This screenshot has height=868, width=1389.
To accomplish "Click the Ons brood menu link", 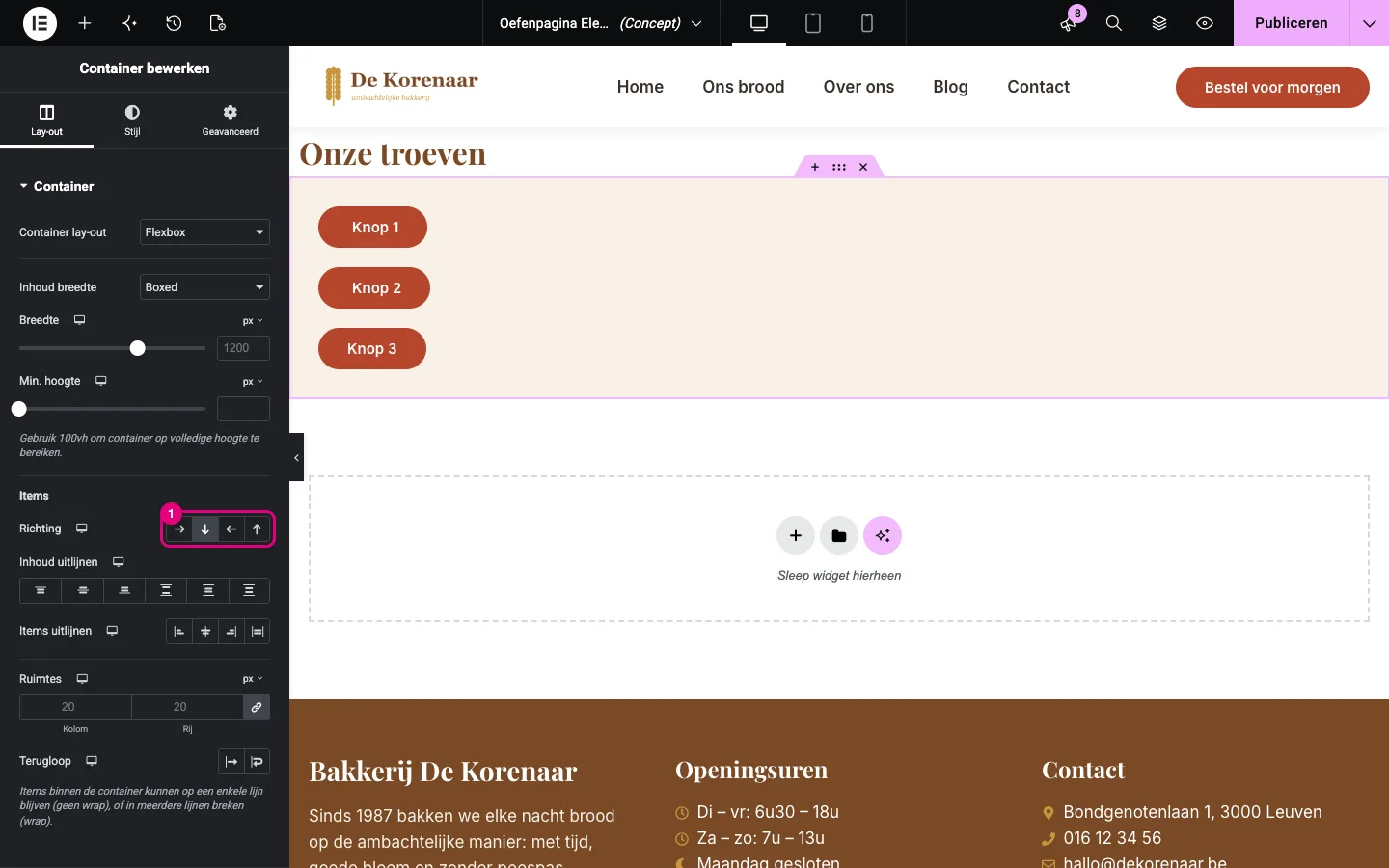I will (x=744, y=87).
